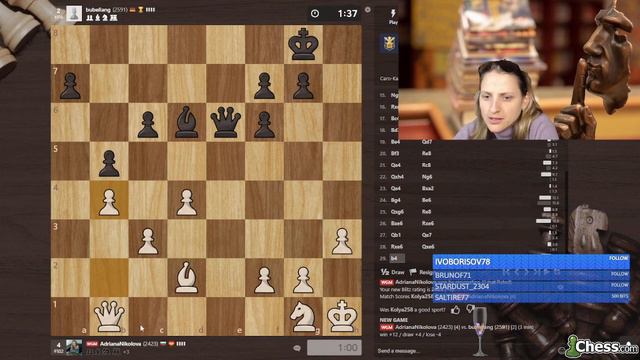This screenshot has height=360, width=640.
Task: Select the move Qe7 in the move list
Action: pyautogui.click(x=427, y=235)
